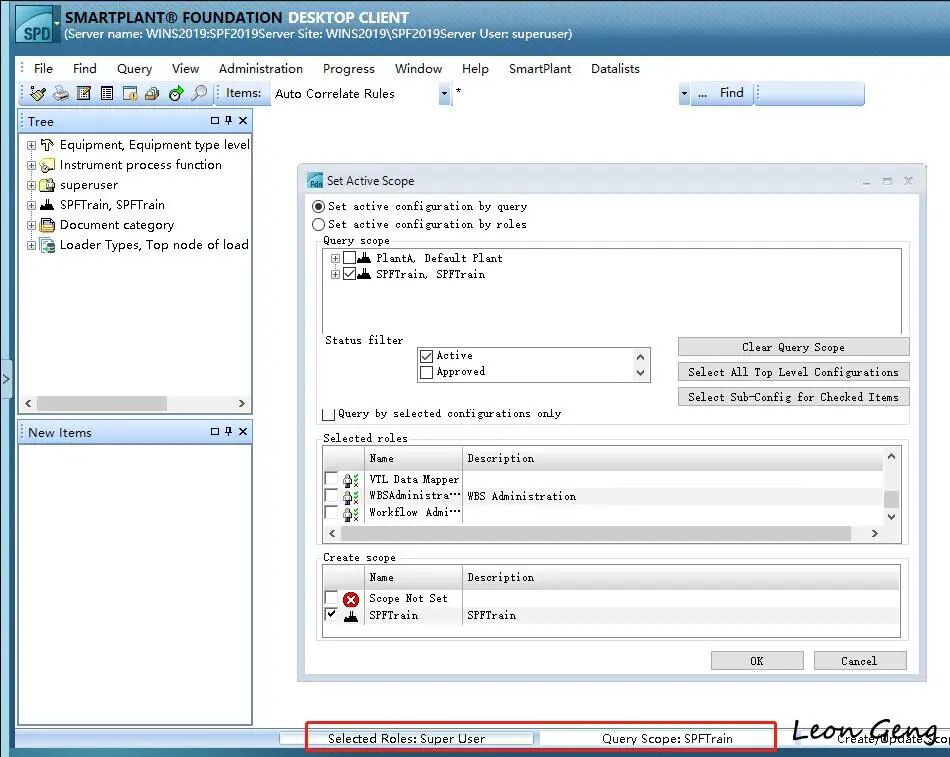The height and width of the screenshot is (757, 950).
Task: Click the file box toolbar icon
Action: click(153, 93)
